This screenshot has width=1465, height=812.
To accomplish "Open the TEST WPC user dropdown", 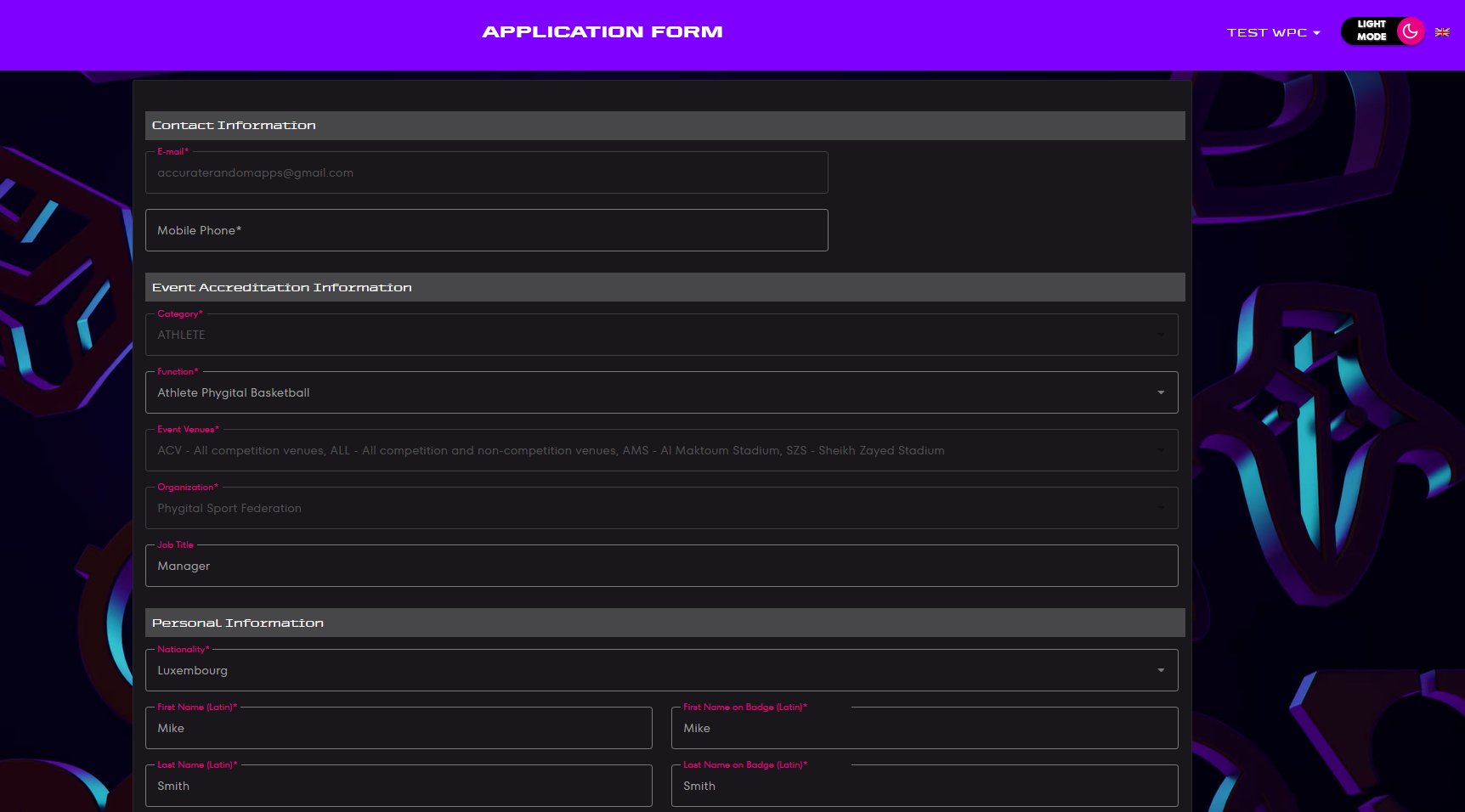I will click(x=1273, y=32).
